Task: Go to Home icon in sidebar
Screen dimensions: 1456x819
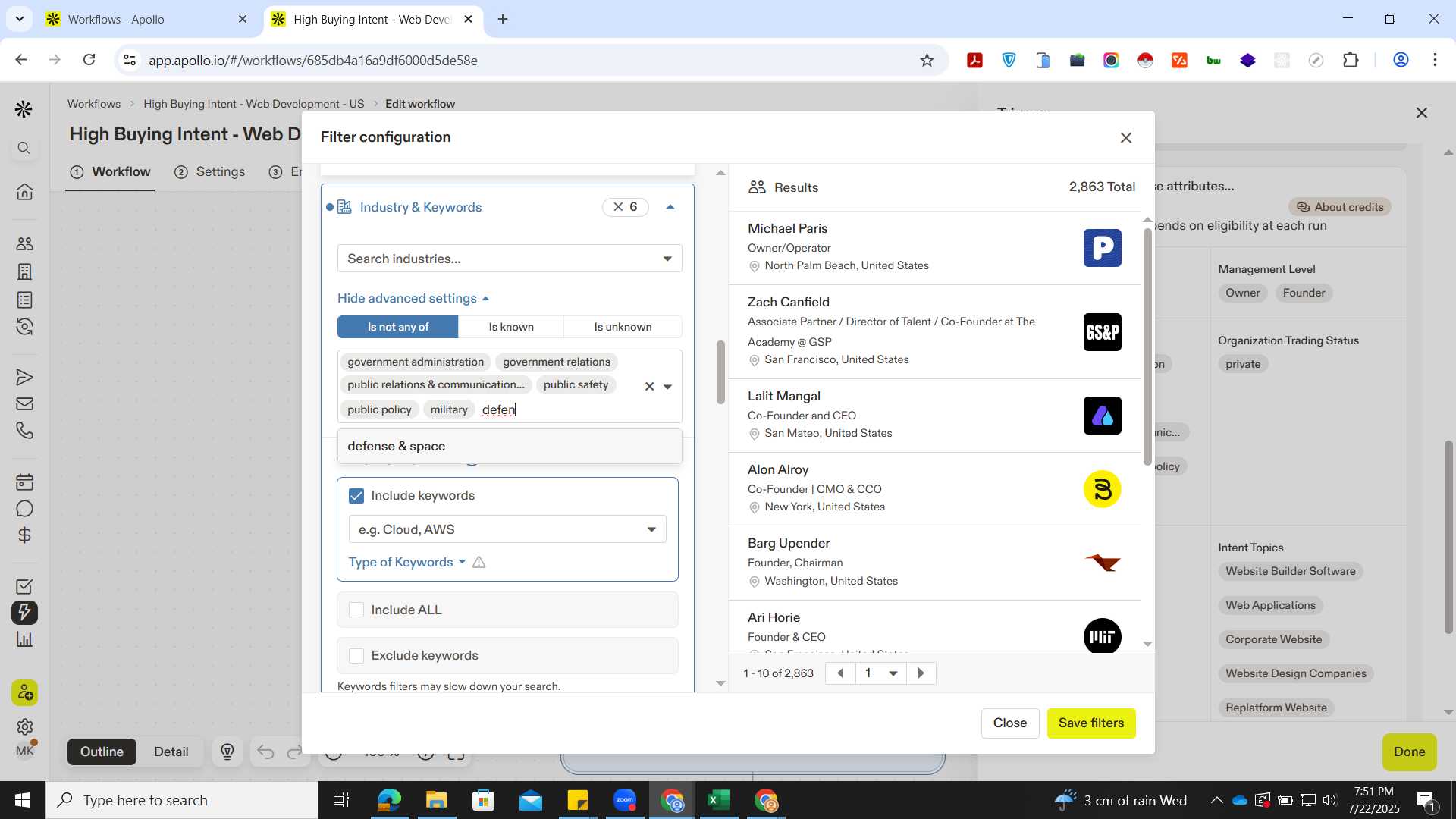Action: tap(24, 191)
